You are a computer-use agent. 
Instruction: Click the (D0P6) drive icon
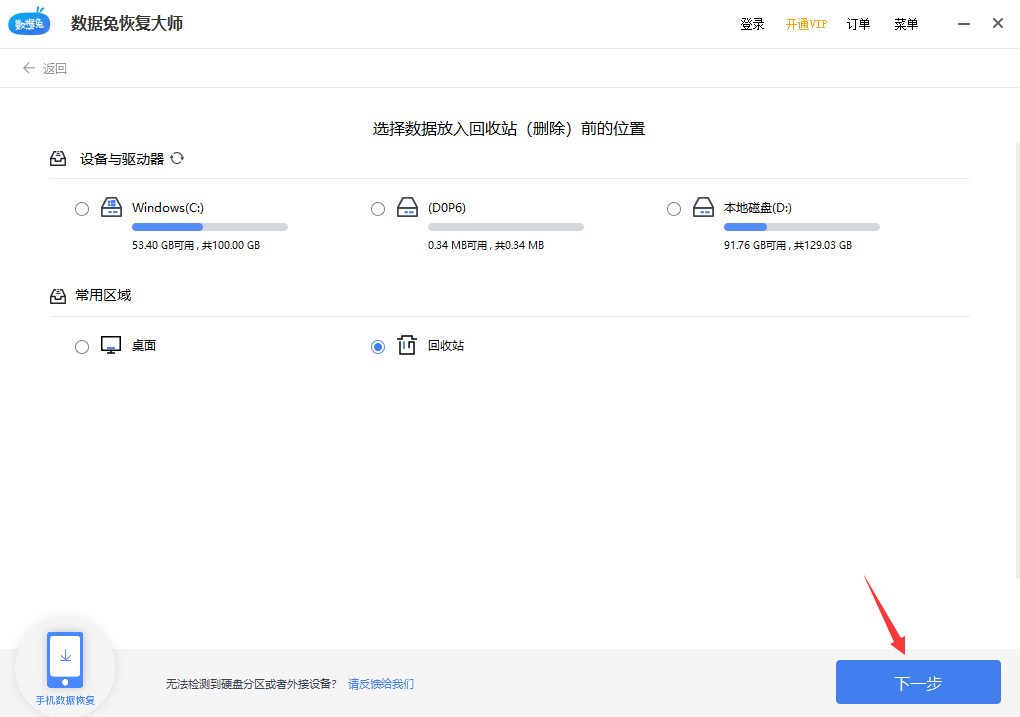pyautogui.click(x=407, y=207)
